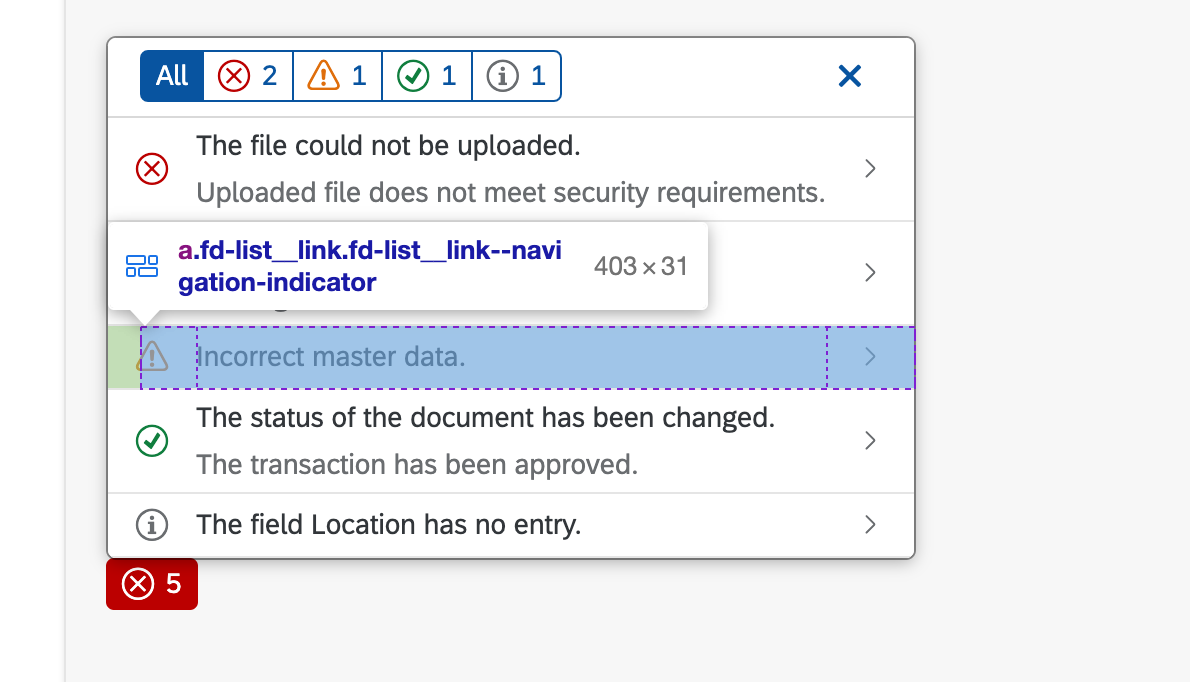Expand chevron of Incorrect master data row
The width and height of the screenshot is (1190, 682).
[870, 357]
